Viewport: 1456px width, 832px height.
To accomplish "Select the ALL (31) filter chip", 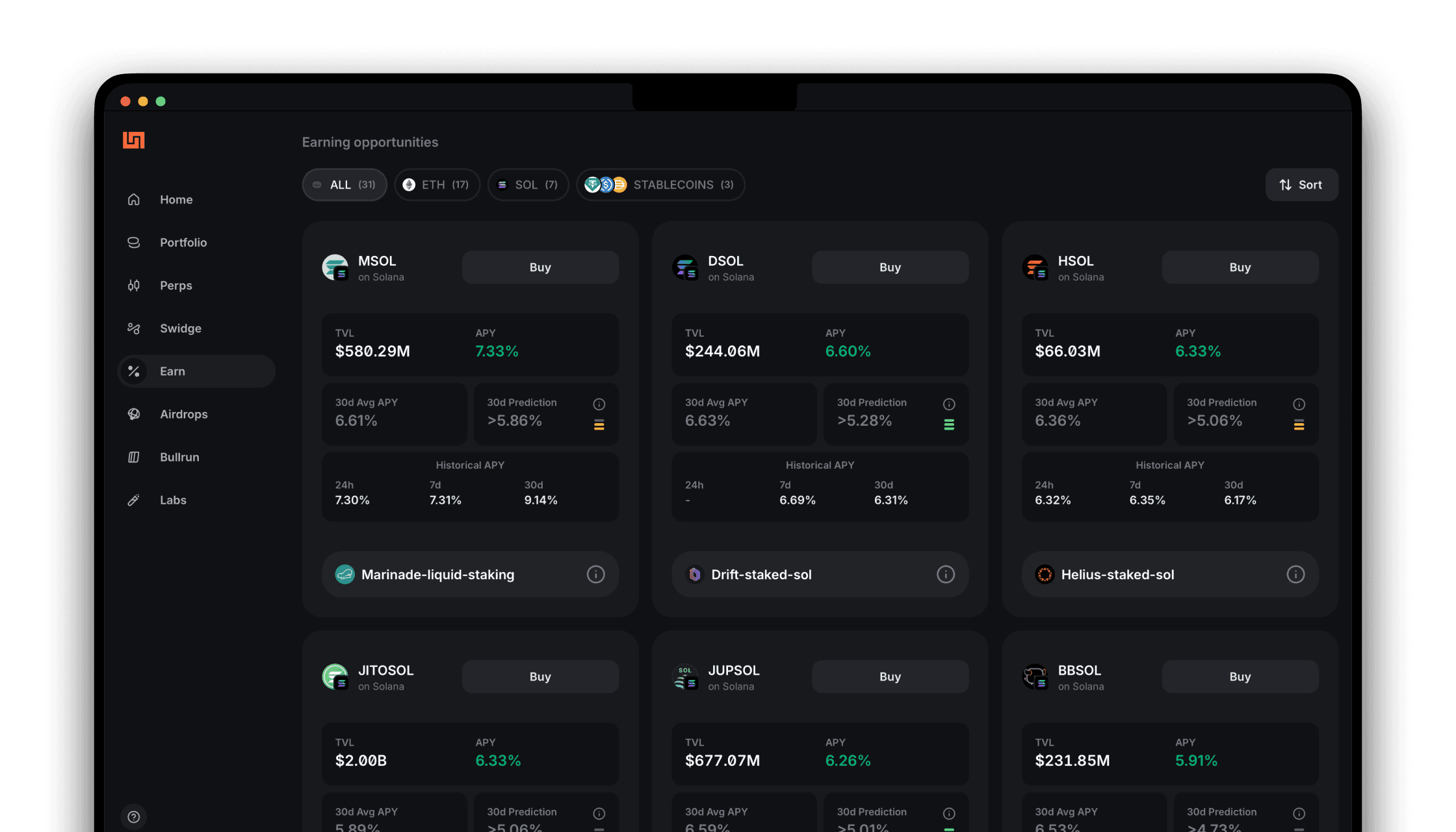I will point(344,185).
